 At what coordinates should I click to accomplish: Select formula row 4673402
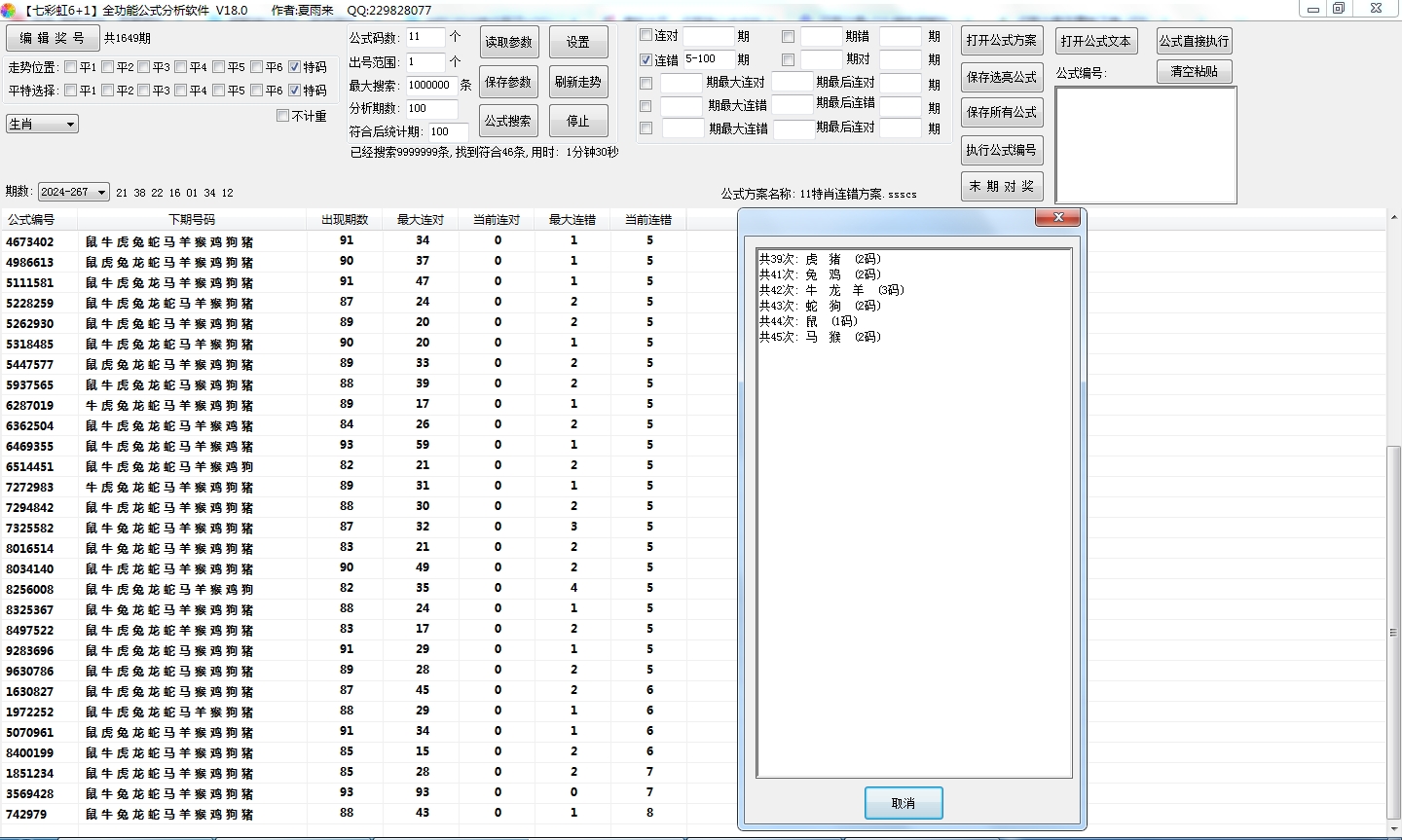click(30, 241)
